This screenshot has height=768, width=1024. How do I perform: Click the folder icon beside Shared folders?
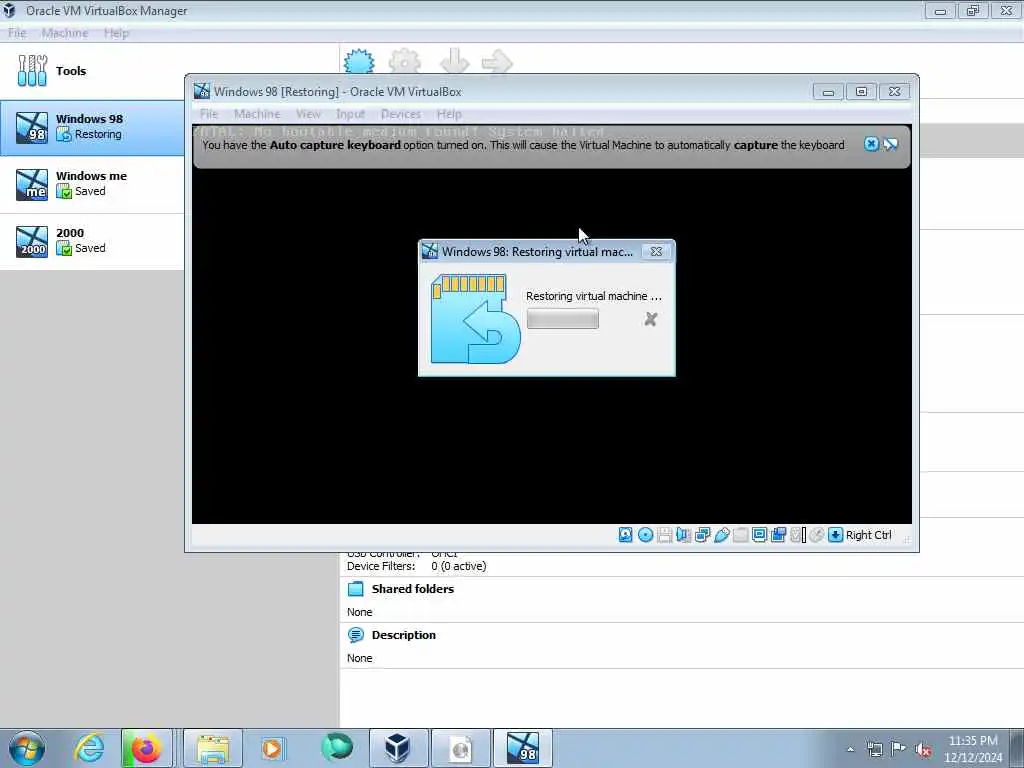tap(356, 589)
